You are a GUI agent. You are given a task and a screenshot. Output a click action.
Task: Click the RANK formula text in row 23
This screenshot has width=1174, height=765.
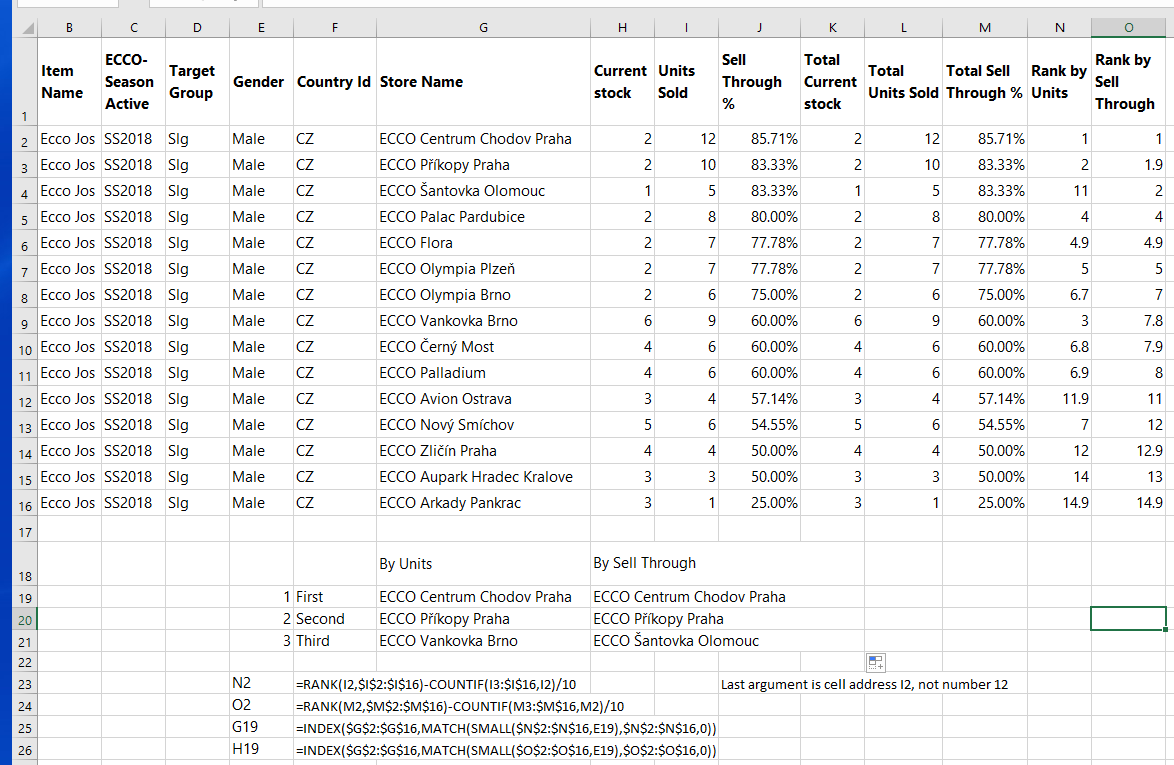tap(437, 684)
